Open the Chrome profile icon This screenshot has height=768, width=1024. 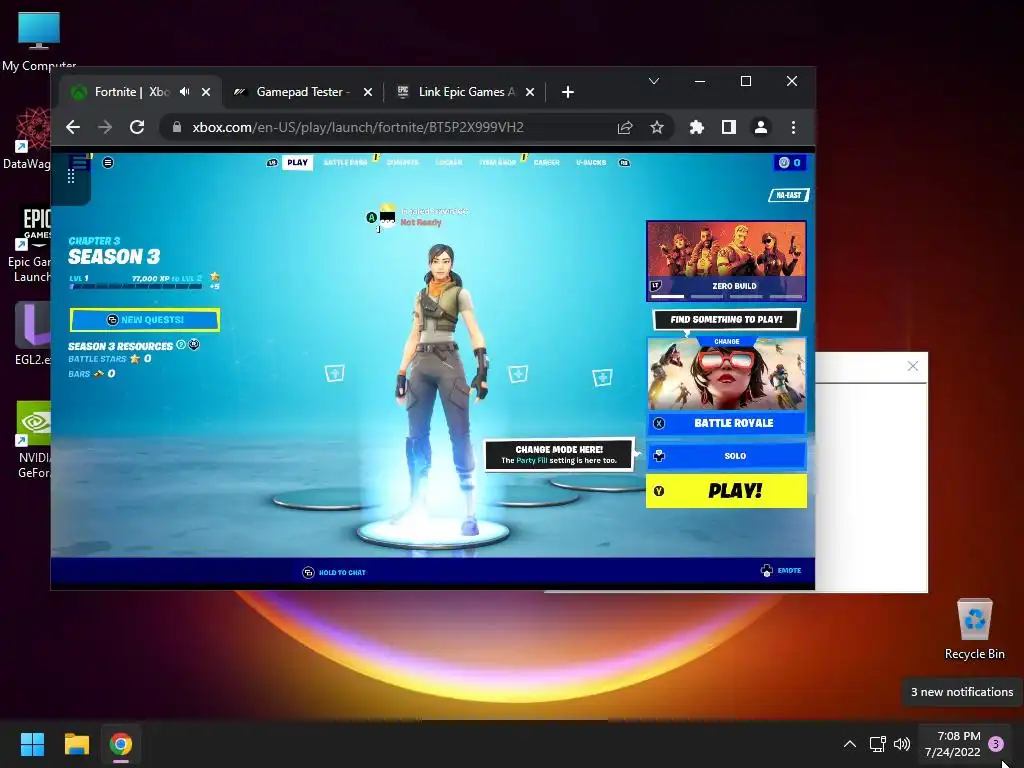coord(761,127)
